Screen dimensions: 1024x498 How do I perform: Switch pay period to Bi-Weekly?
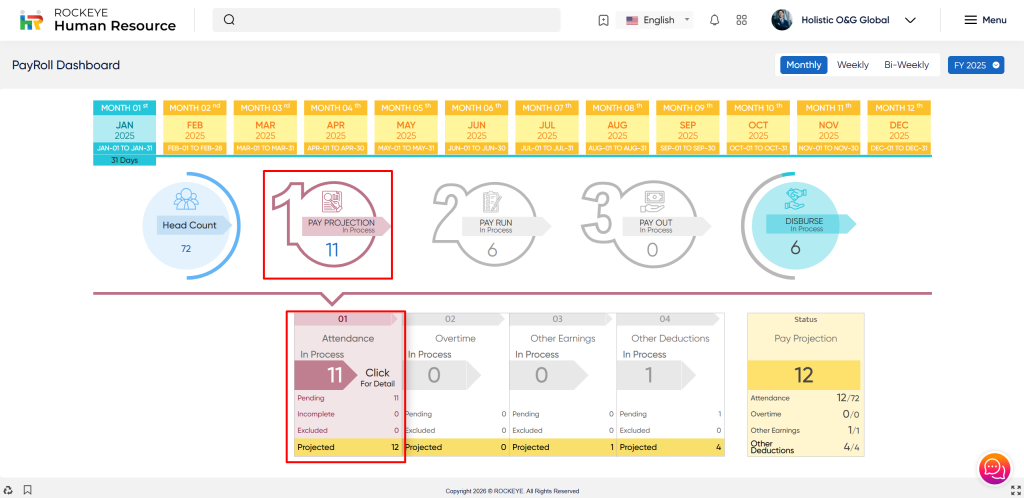tap(906, 65)
